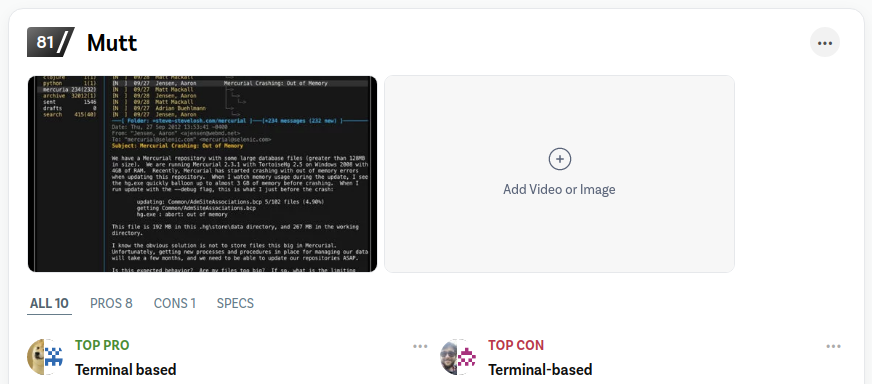The height and width of the screenshot is (384, 872).
Task: Click the Top Pro author avatar
Action: pyautogui.click(x=46, y=357)
